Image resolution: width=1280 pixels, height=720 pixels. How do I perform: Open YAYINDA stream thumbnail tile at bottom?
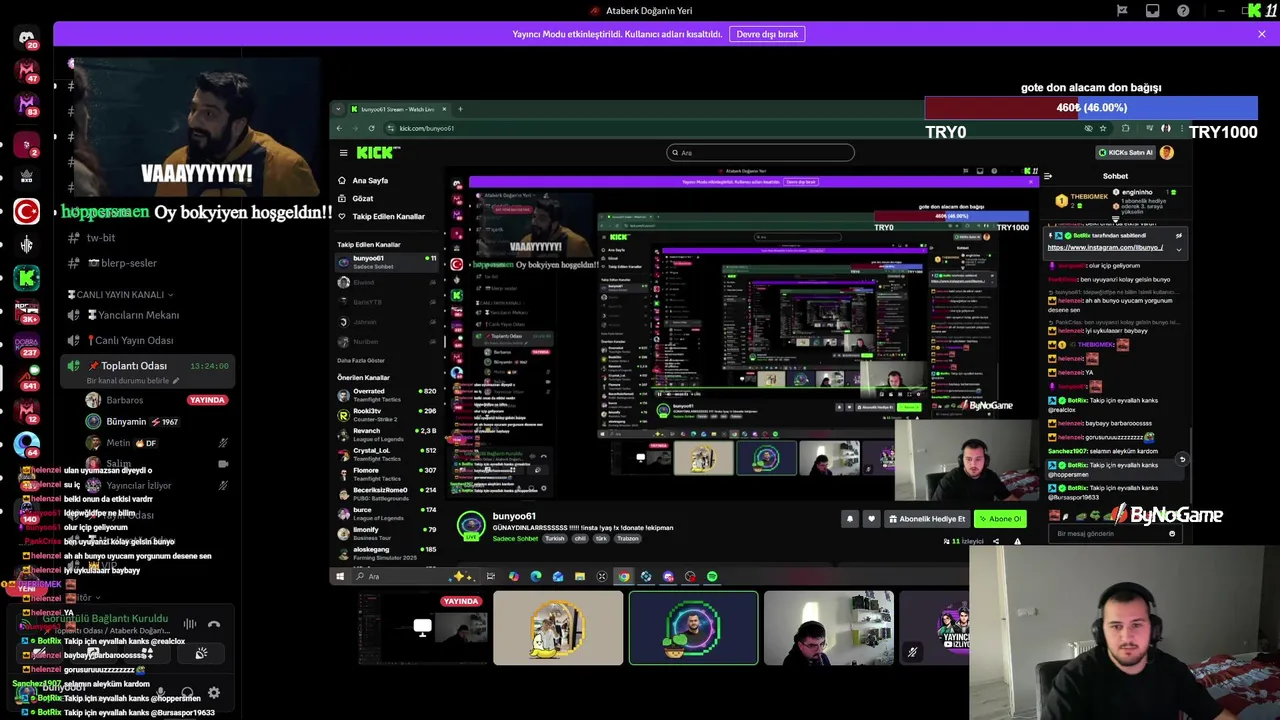coord(423,628)
